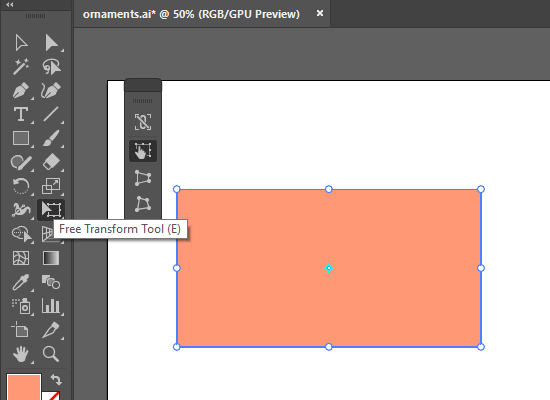Select the Slice tool
This screenshot has width=550, height=400.
pos(51,330)
